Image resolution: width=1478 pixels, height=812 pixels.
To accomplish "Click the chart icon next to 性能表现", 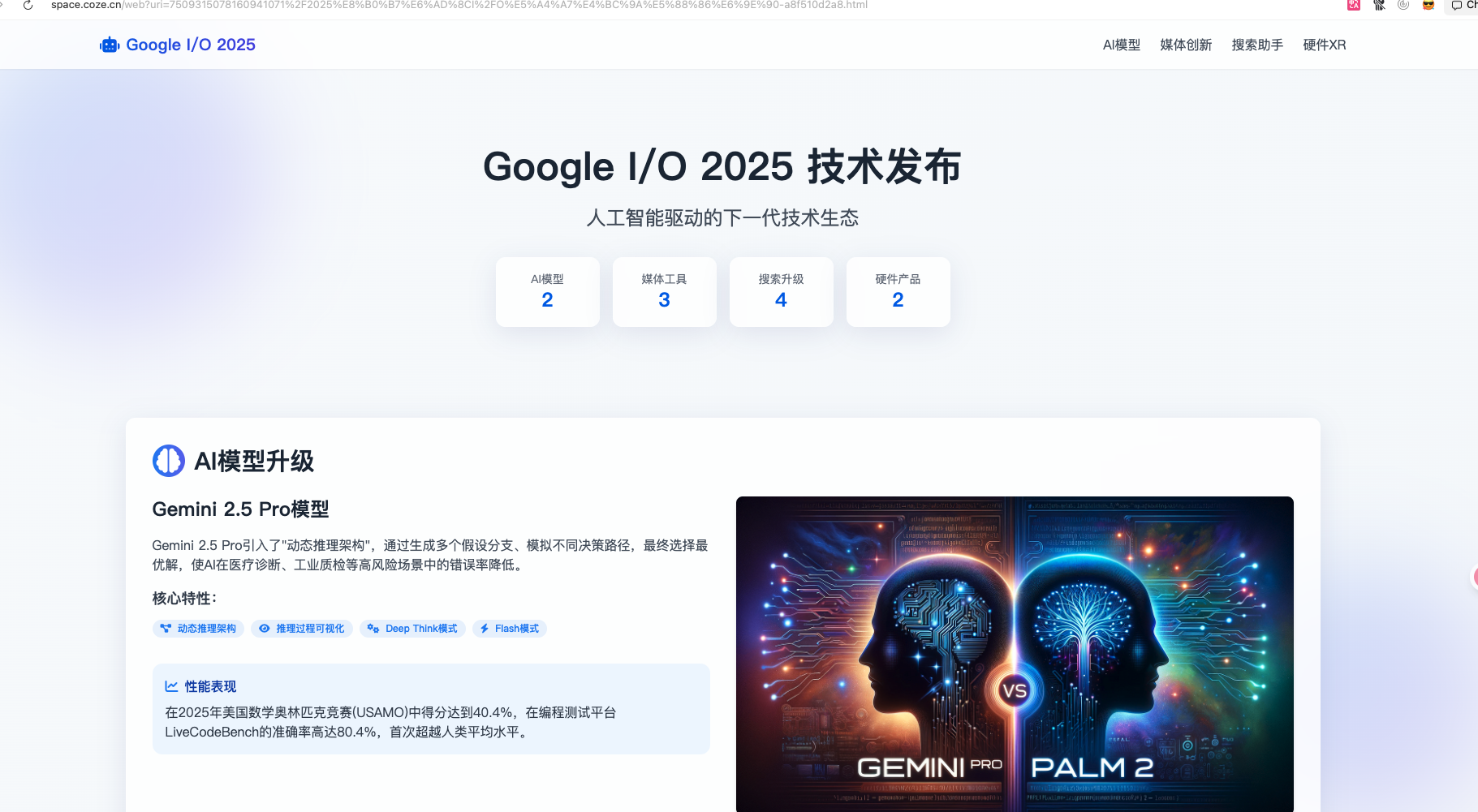I will [x=171, y=686].
